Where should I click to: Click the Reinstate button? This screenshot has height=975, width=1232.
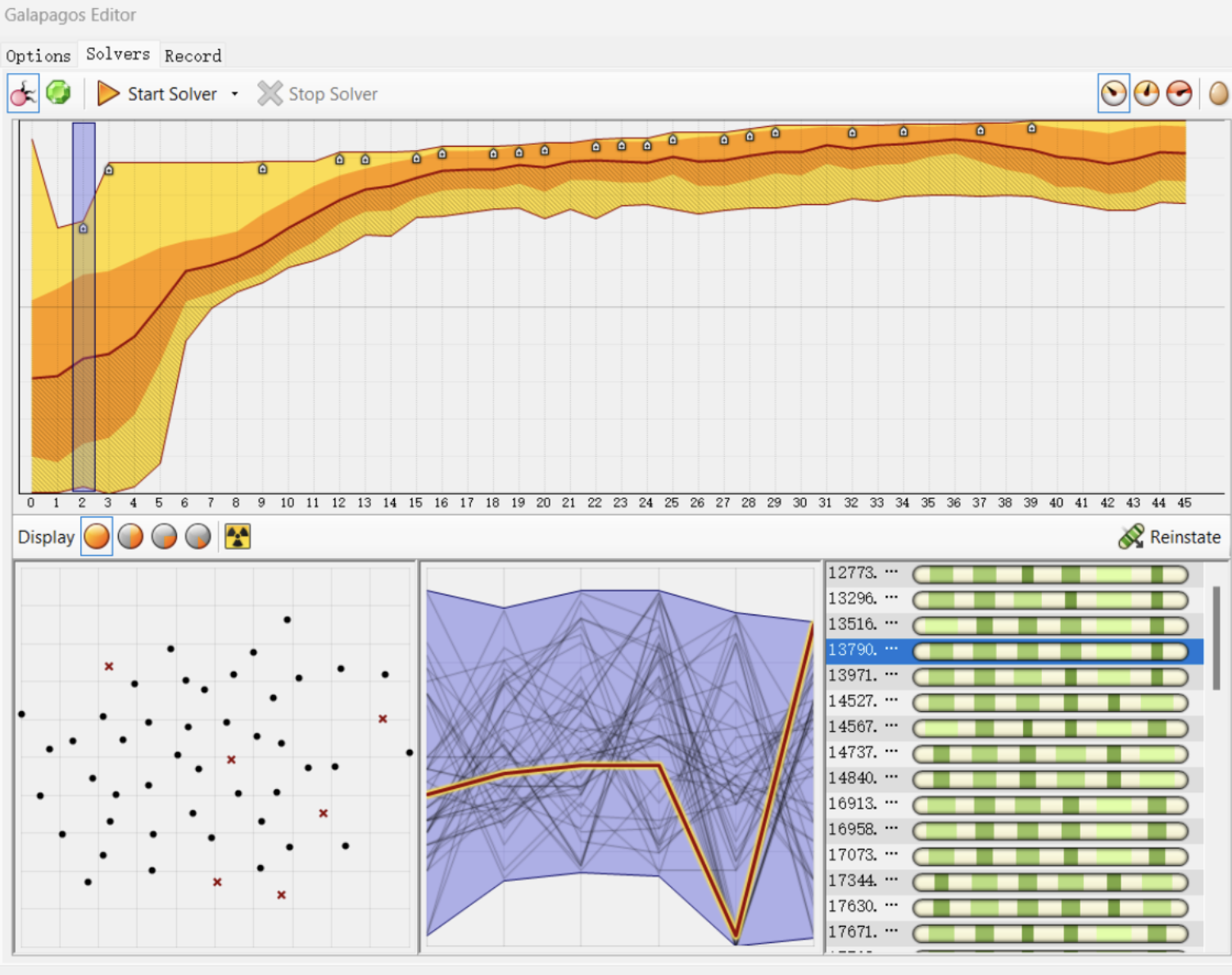pyautogui.click(x=1170, y=537)
